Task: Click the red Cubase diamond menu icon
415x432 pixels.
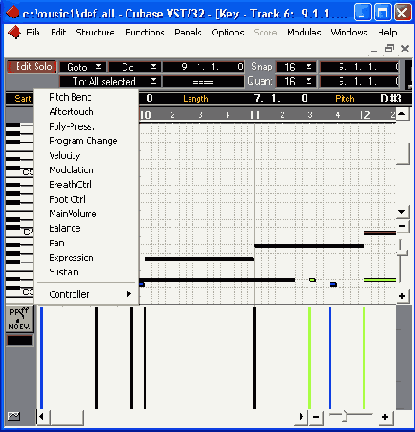Action: tap(14, 32)
